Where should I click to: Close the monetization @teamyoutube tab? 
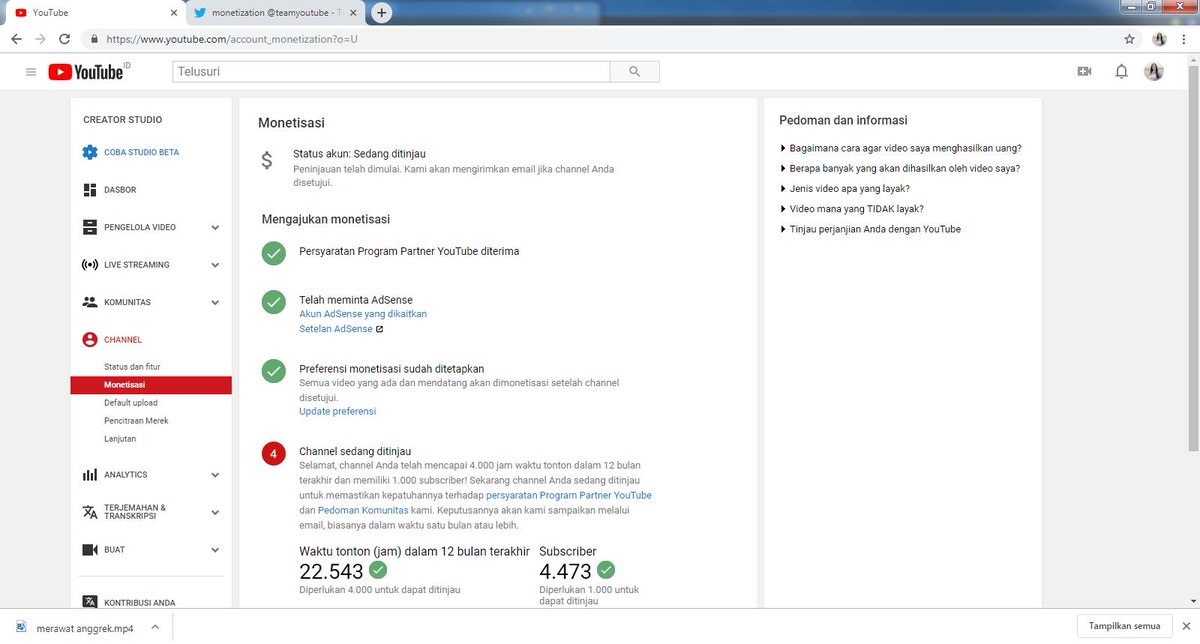pyautogui.click(x=353, y=13)
